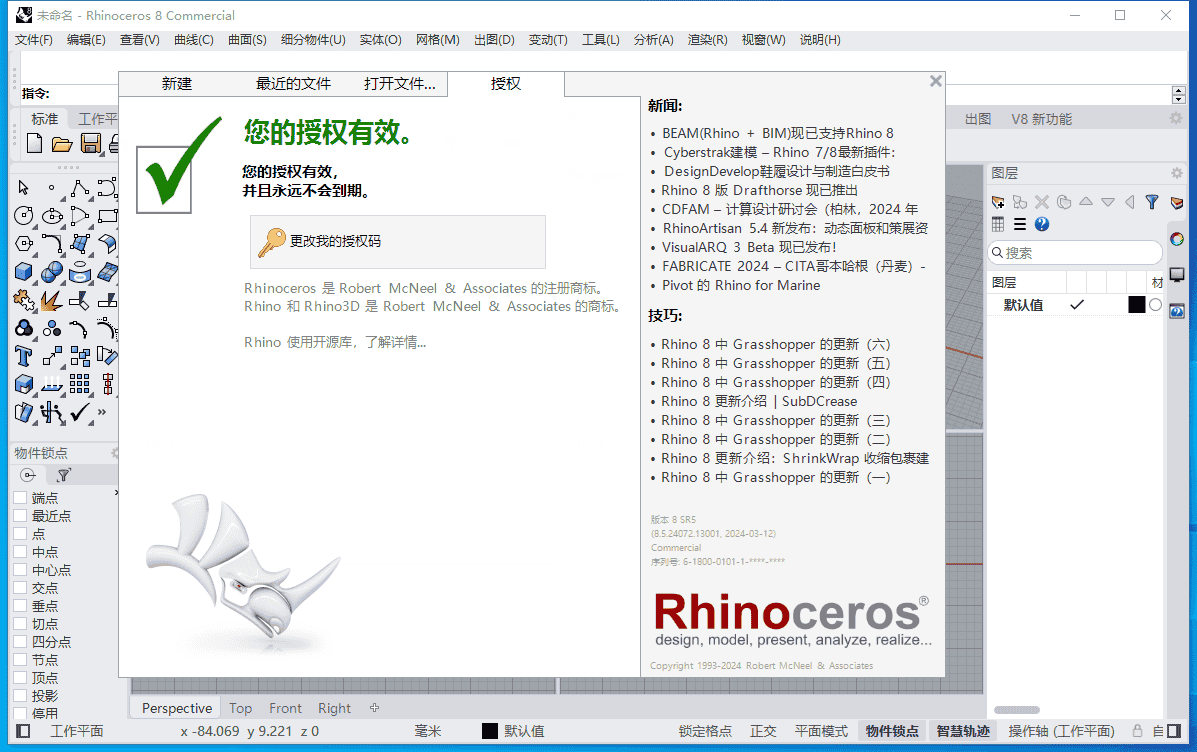1197x752 pixels.
Task: Select the polyline drawing tool
Action: tap(79, 189)
